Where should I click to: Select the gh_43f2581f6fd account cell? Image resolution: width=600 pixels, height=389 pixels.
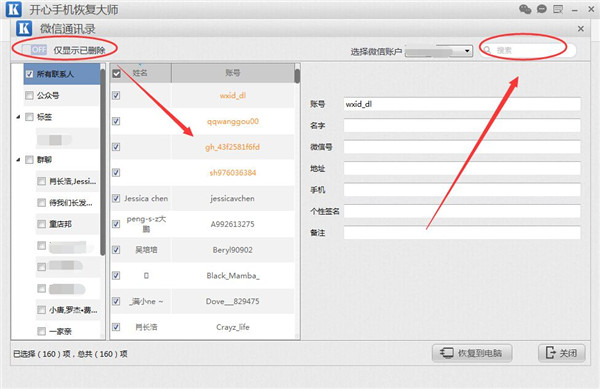tap(233, 147)
